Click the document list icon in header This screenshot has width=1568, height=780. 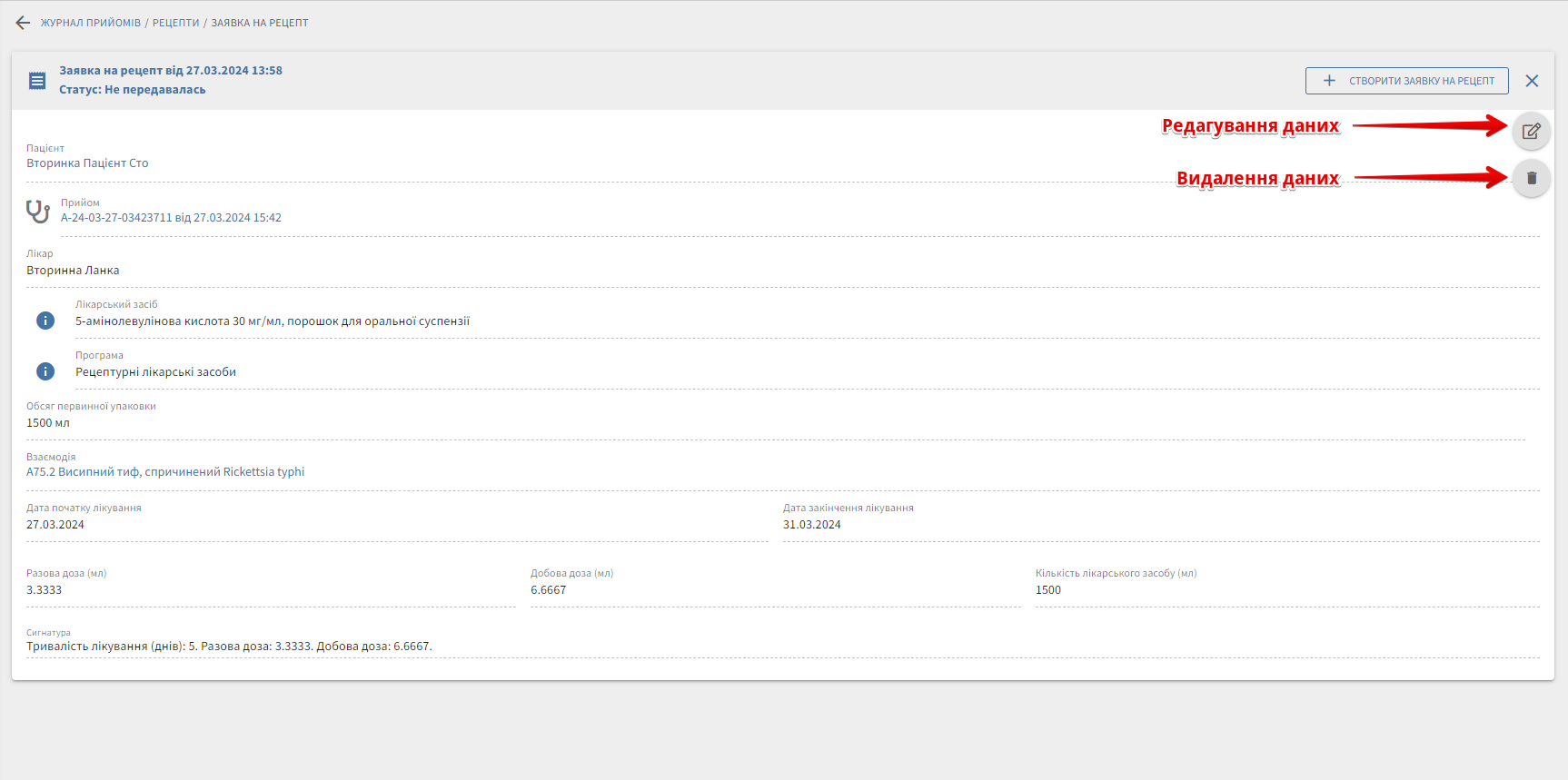[37, 81]
